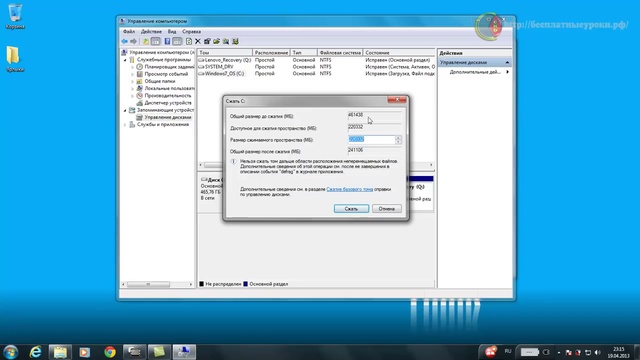Screen dimensions: 640x360
Task: Close the Сжать C: dialog
Action: (x=397, y=100)
